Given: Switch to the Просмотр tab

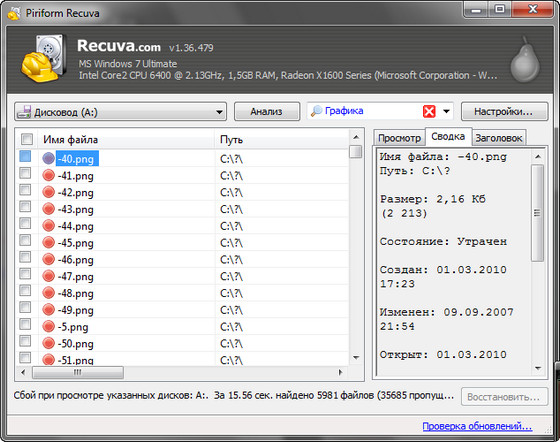Looking at the screenshot, I should [x=399, y=138].
